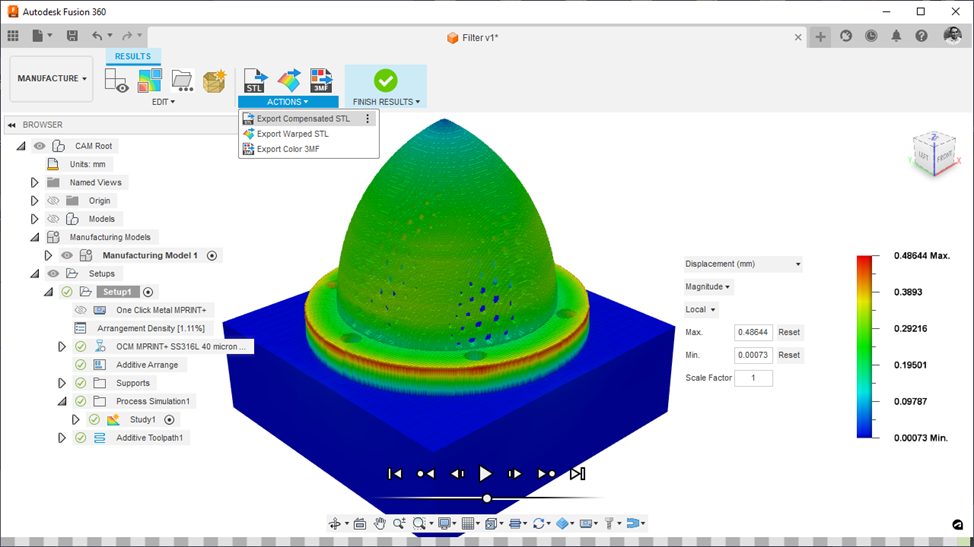Screen dimensions: 974x547
Task: Click the simulation timeline slider handle
Action: click(487, 498)
